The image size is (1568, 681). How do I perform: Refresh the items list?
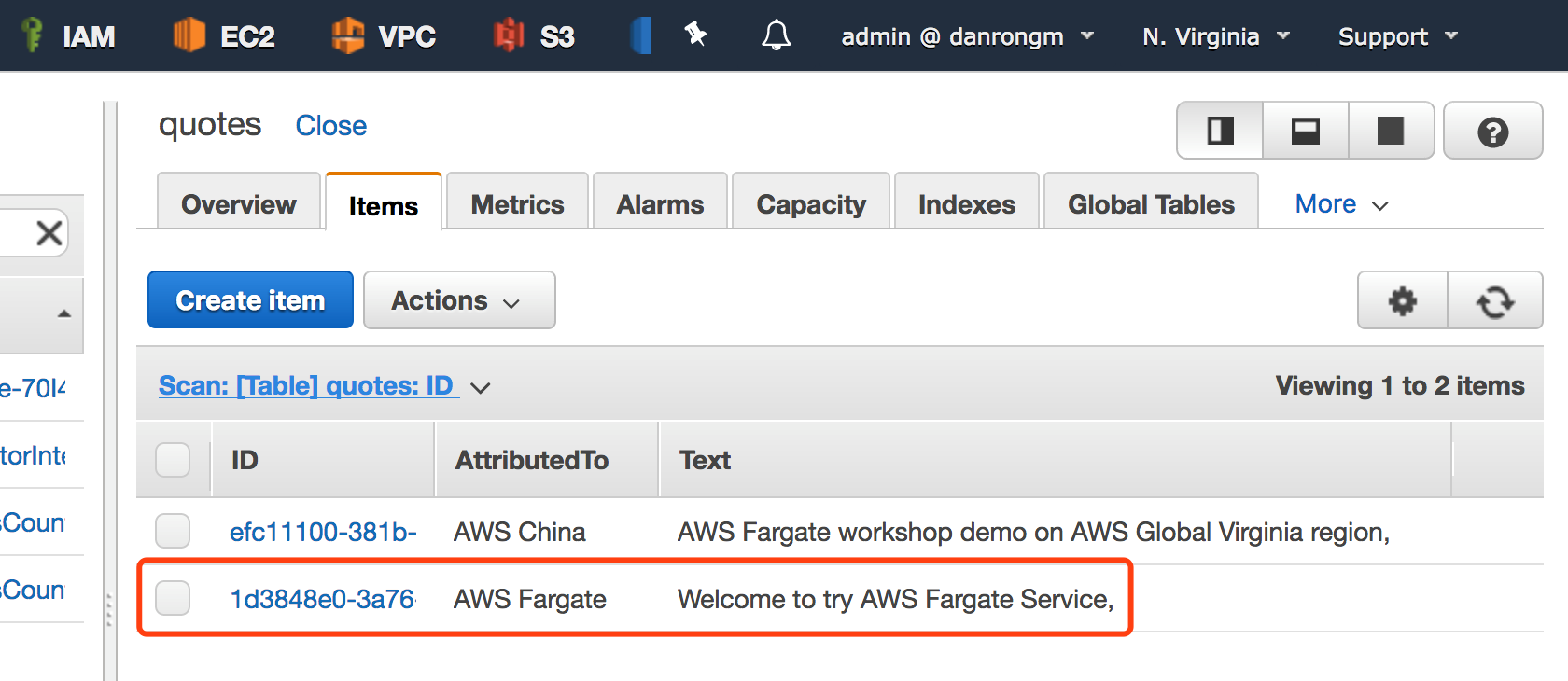[1494, 300]
